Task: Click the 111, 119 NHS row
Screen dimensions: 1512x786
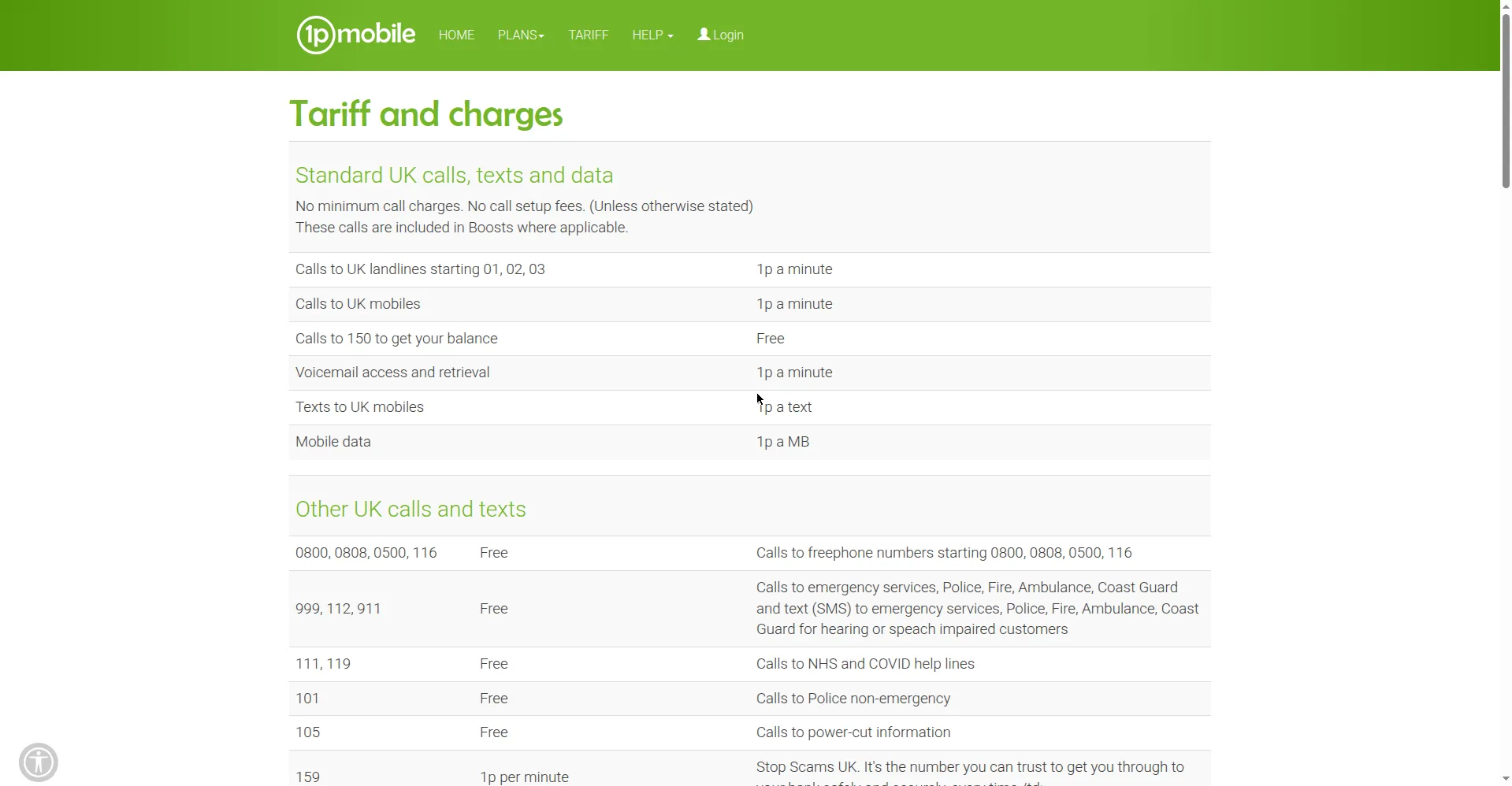Action: tap(749, 664)
